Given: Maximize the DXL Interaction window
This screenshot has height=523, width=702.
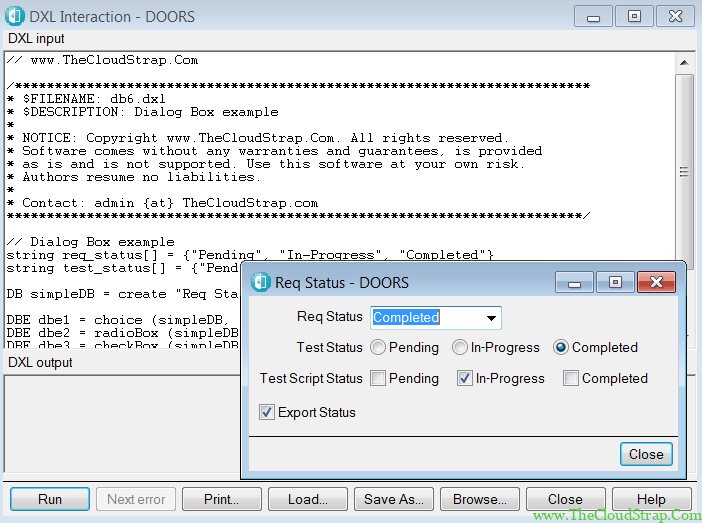Looking at the screenshot, I should (x=634, y=17).
